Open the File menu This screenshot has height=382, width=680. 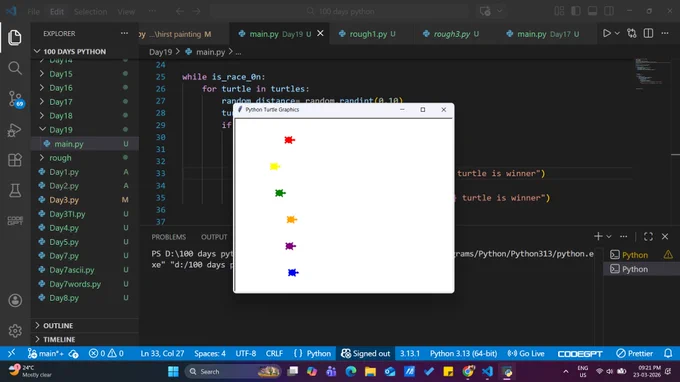point(33,12)
